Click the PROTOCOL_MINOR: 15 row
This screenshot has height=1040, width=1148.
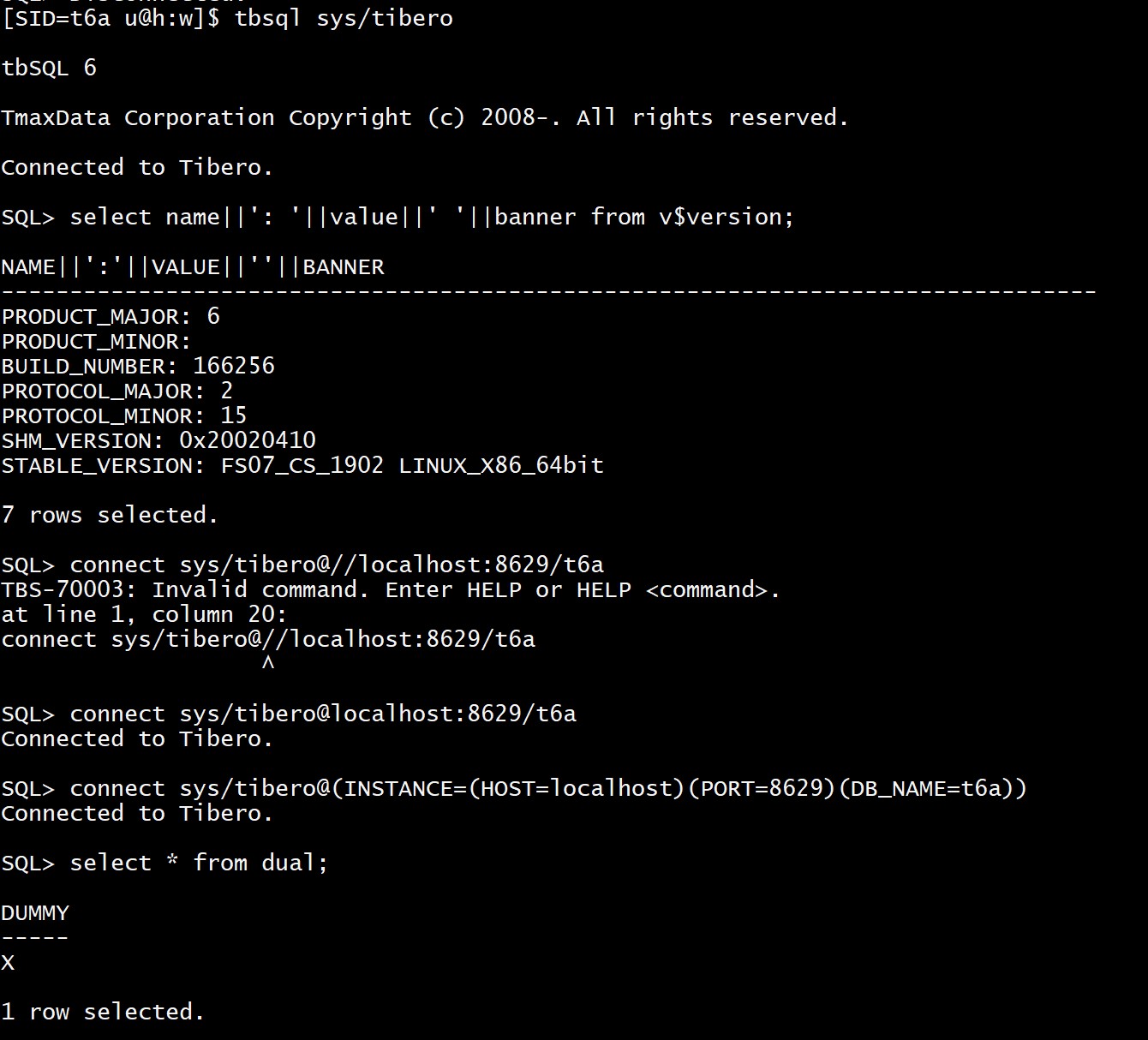point(124,415)
